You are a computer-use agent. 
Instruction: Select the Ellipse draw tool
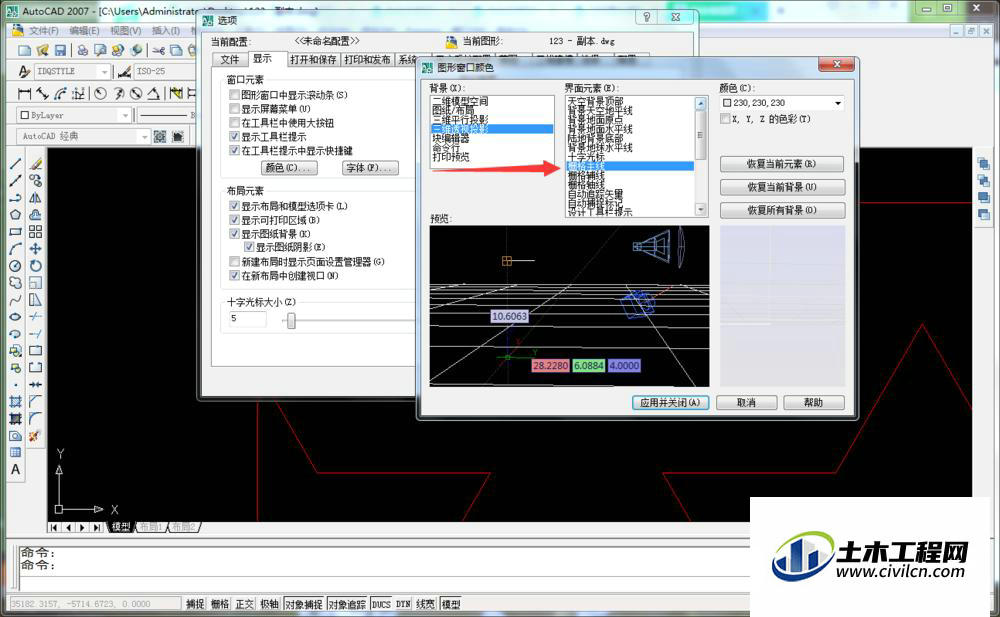tap(15, 316)
